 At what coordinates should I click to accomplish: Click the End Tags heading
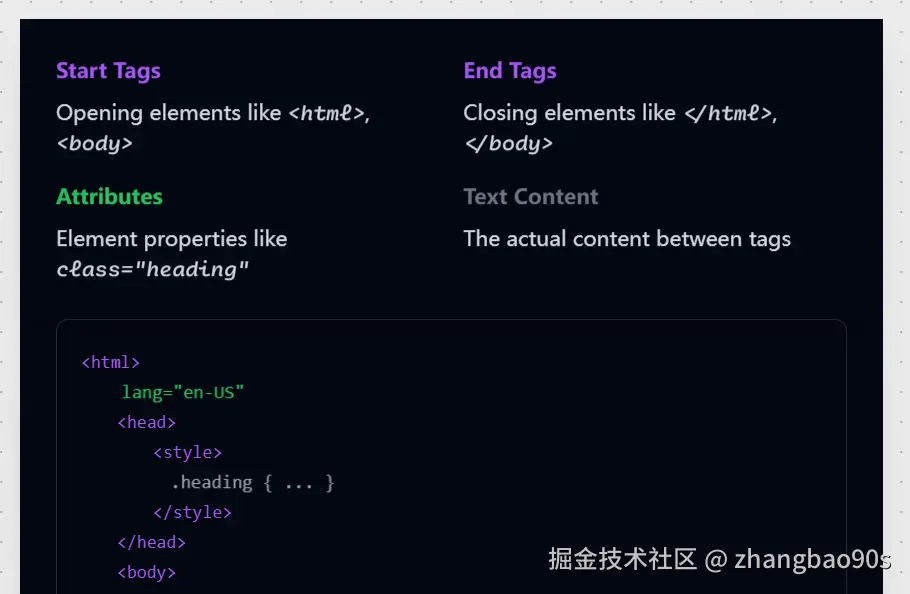point(509,71)
